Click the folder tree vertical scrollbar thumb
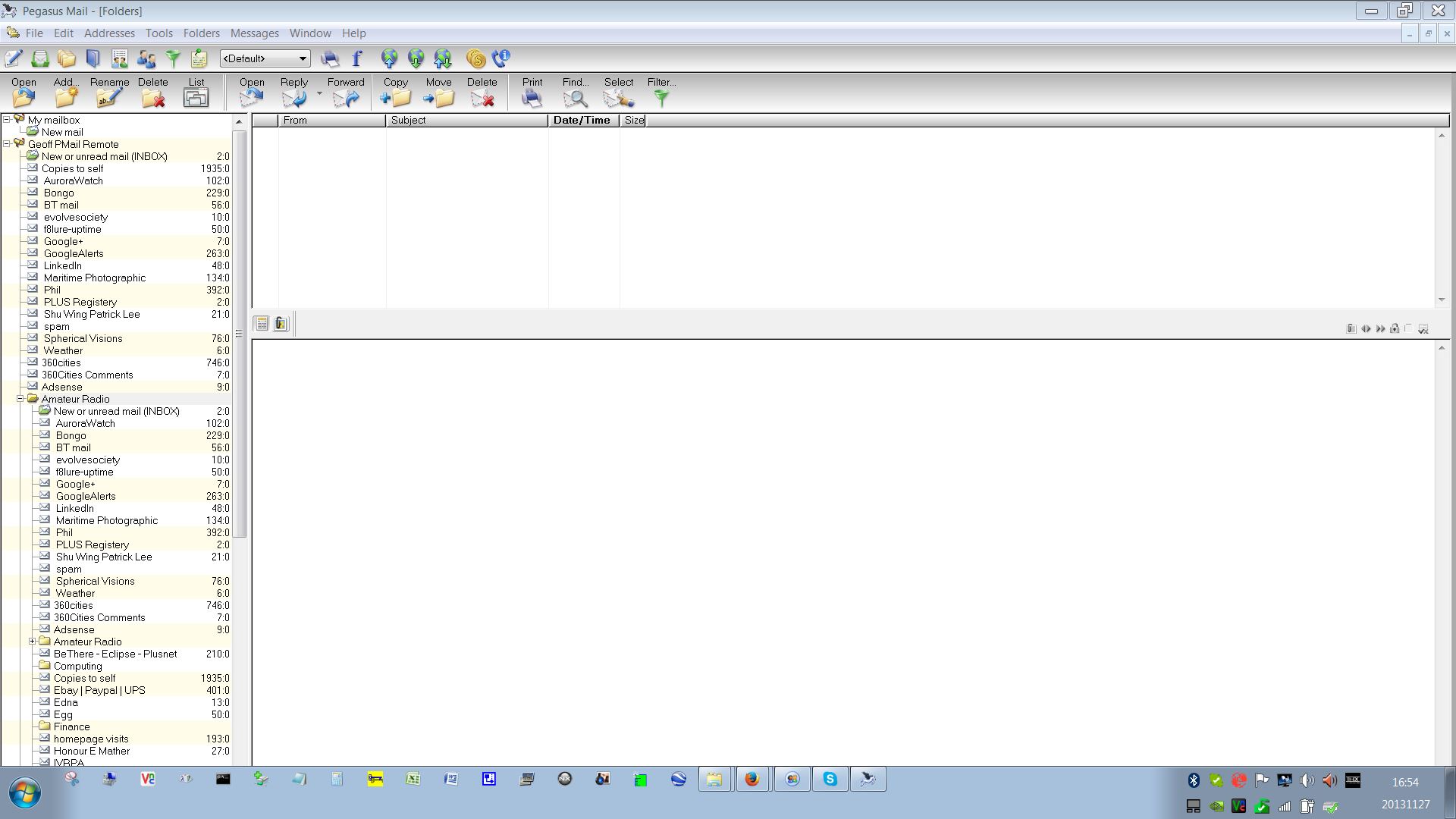 click(239, 334)
